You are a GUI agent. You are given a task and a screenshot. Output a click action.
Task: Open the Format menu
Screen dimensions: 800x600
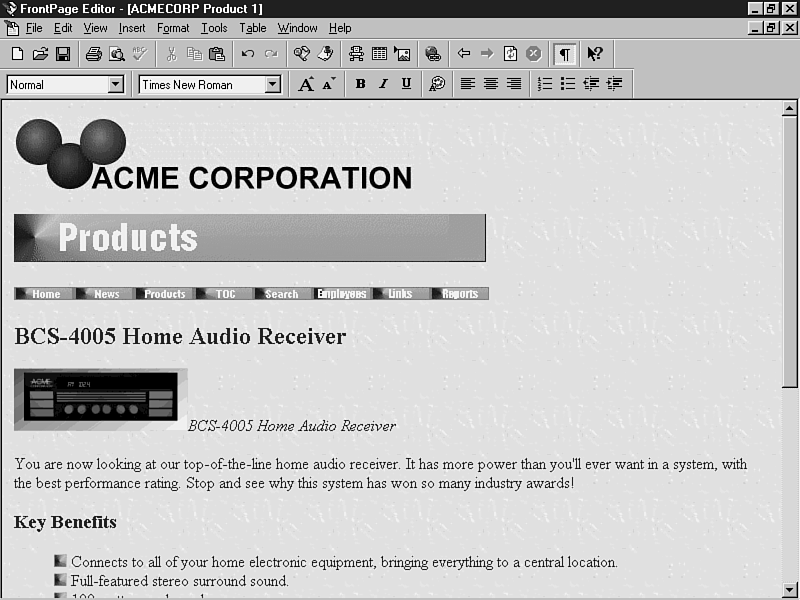[x=173, y=28]
